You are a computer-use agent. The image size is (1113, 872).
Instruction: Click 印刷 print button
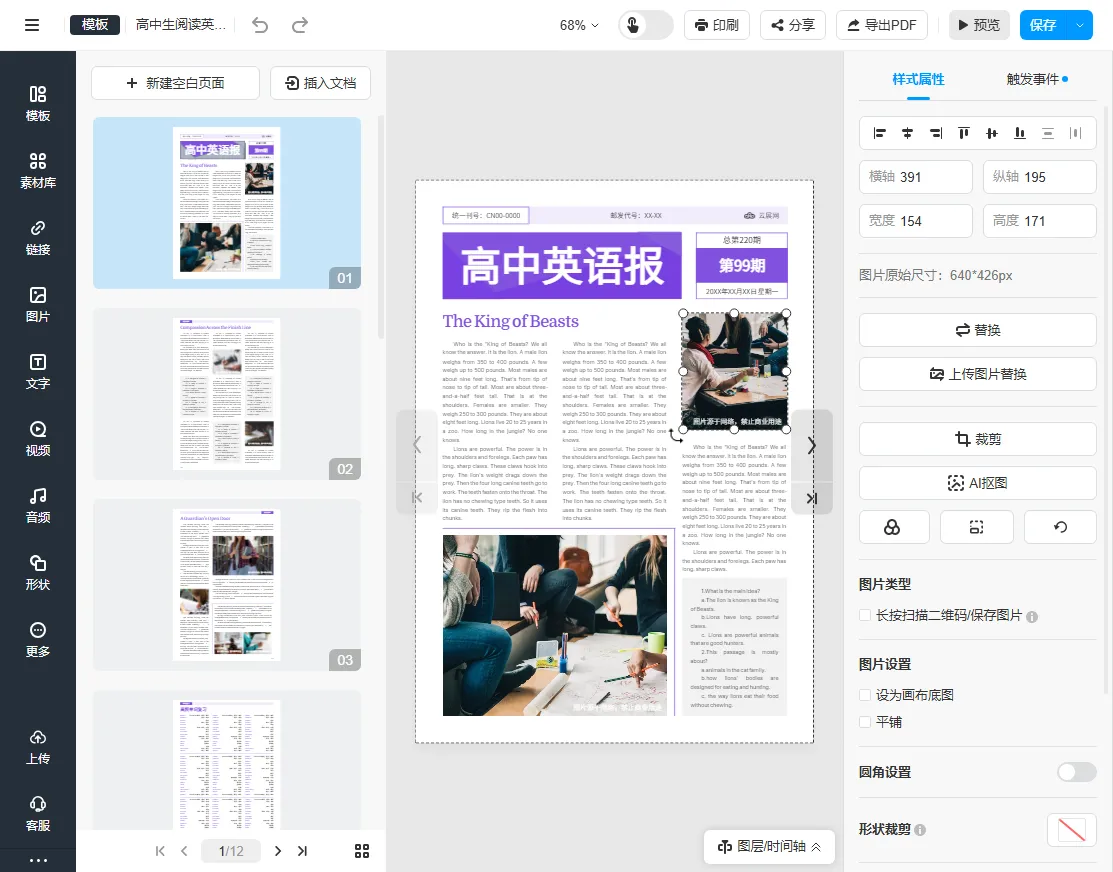pyautogui.click(x=717, y=26)
